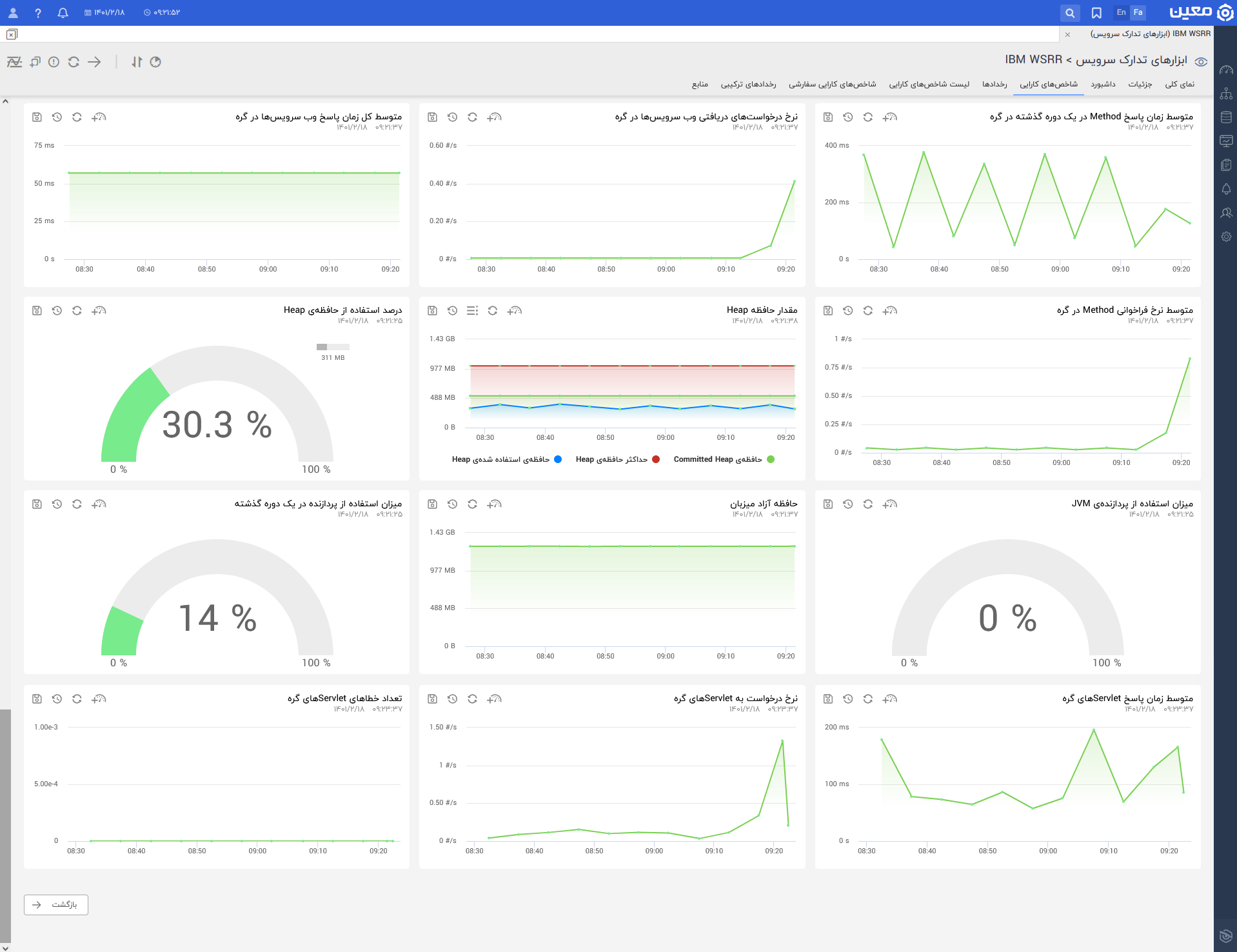Screen dimensions: 1237x952
Task: Open dashboard gauge icon in right sidebar
Action: 1226,70
